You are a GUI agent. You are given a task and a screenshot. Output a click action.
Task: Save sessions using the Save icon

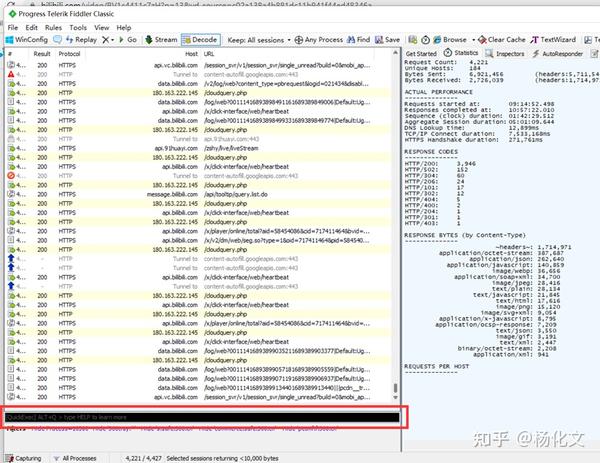pyautogui.click(x=387, y=40)
